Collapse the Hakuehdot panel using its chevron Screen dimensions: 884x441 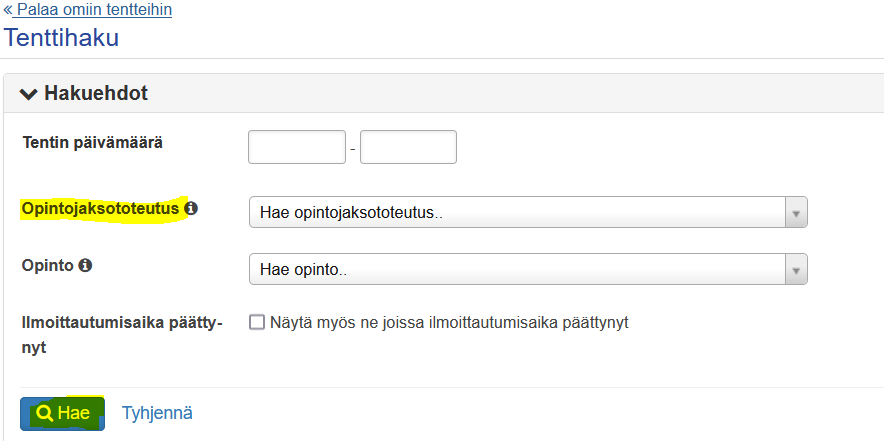(x=29, y=94)
